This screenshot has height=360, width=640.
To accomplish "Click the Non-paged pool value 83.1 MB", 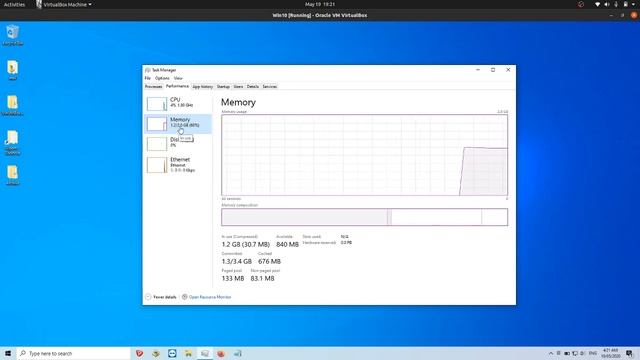I will 262,279.
